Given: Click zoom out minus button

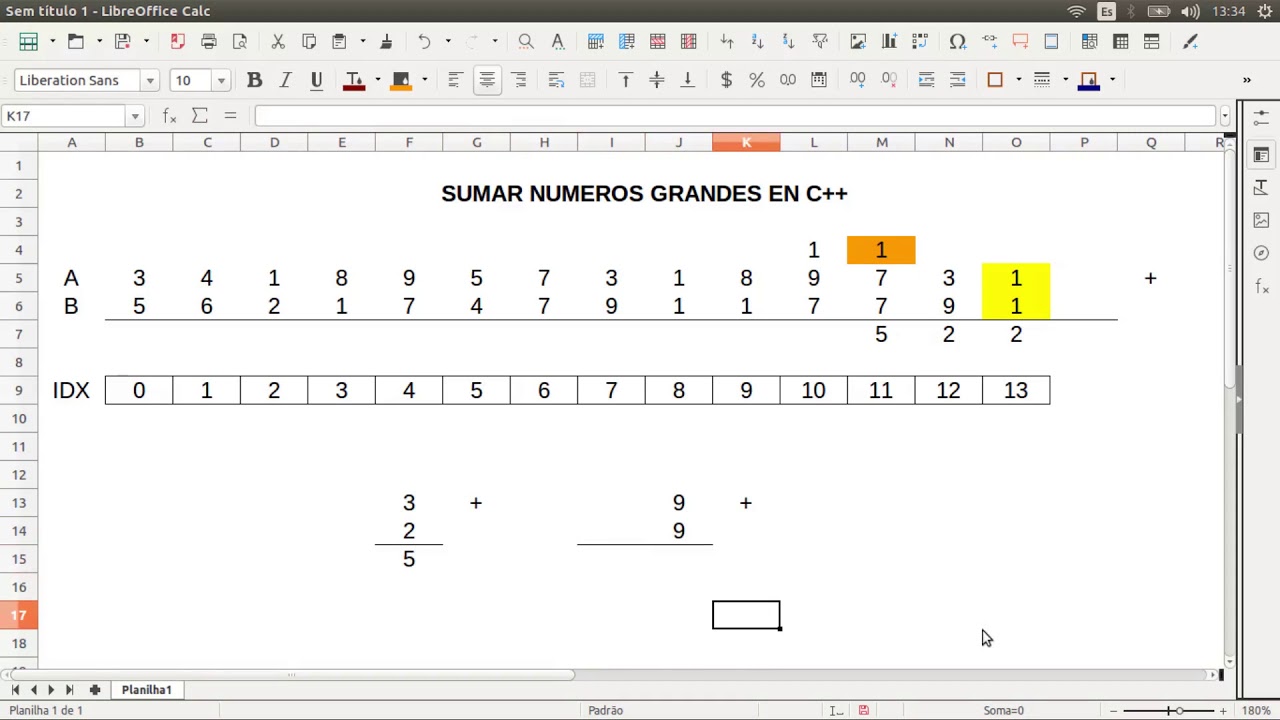Looking at the screenshot, I should pyautogui.click(x=1113, y=710).
